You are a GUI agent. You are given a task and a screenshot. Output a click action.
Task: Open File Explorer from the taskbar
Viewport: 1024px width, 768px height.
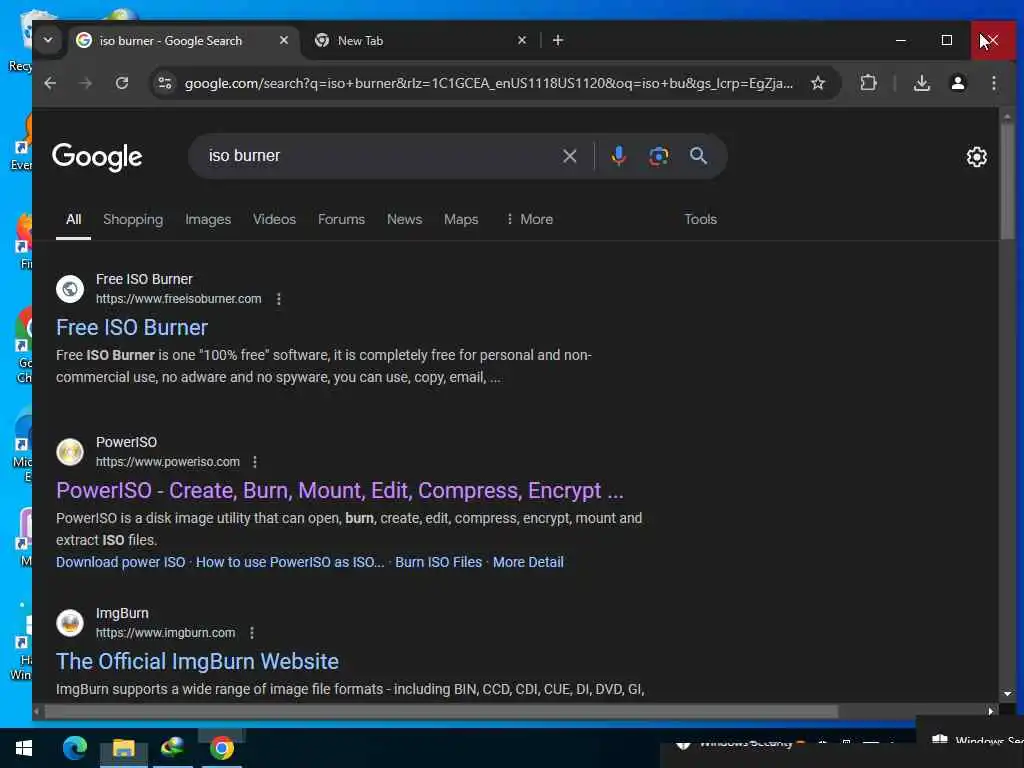(123, 748)
